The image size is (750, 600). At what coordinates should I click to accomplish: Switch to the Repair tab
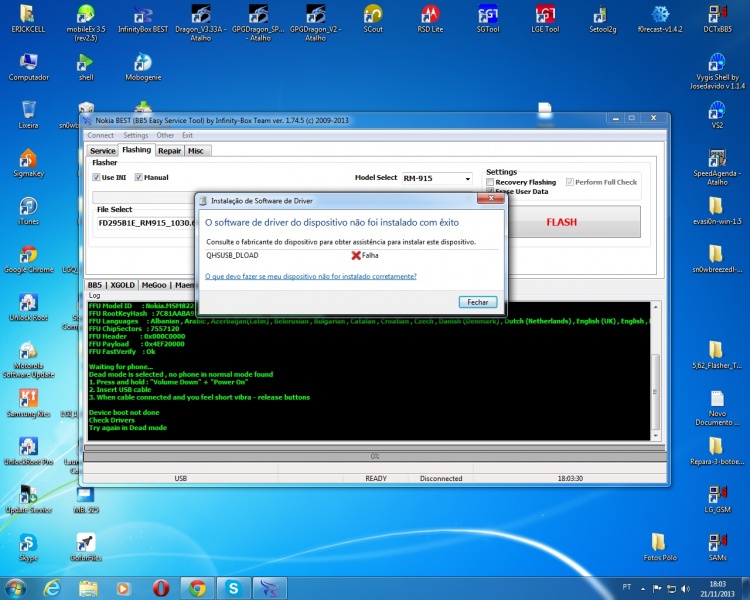click(170, 151)
